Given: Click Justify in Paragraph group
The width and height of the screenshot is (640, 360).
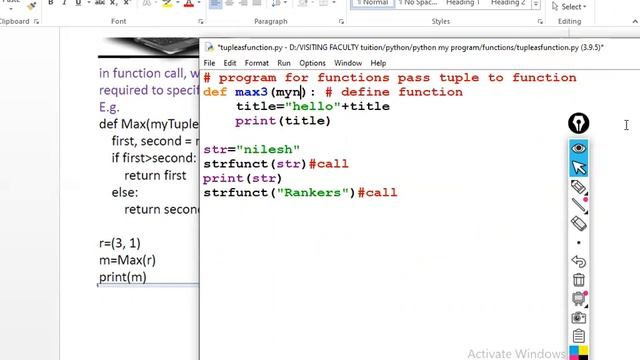Looking at the screenshot, I should click(x=257, y=3).
